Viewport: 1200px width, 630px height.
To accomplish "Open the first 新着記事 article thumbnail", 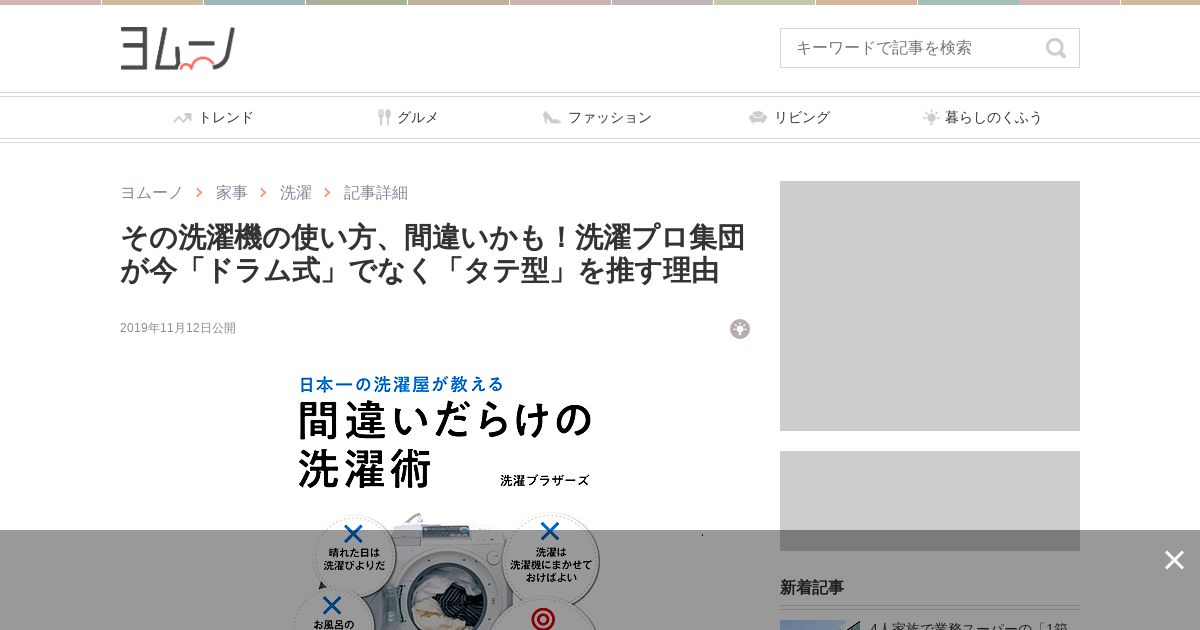I will (x=820, y=625).
